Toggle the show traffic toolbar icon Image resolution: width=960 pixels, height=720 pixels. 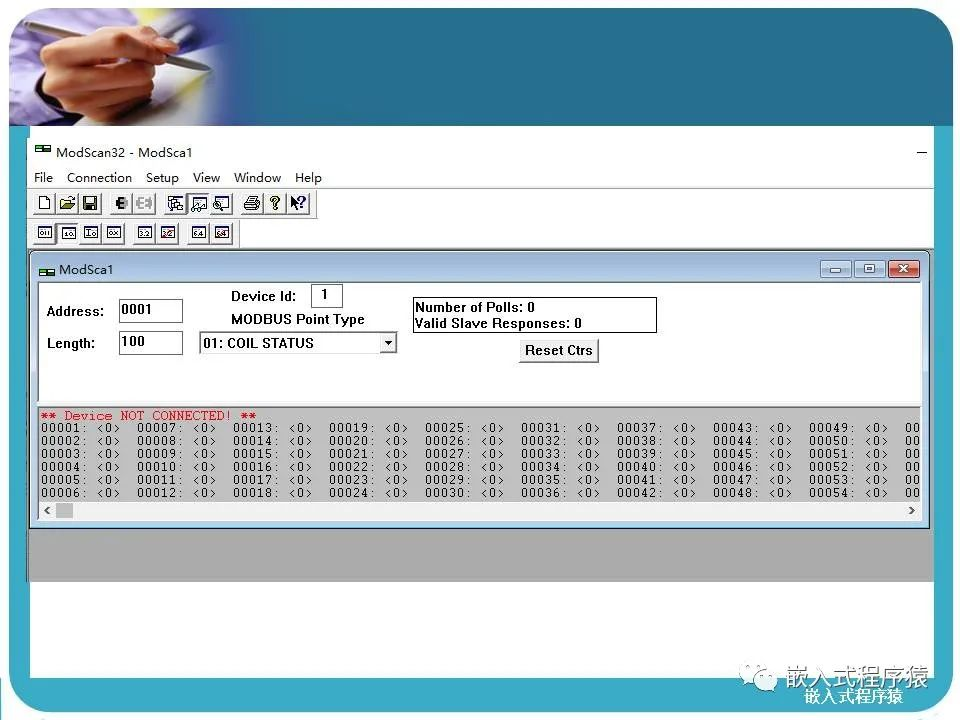(222, 203)
